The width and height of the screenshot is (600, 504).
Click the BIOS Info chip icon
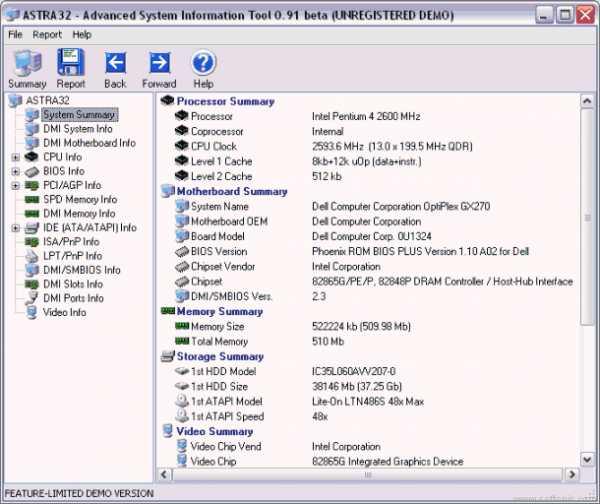click(x=32, y=171)
